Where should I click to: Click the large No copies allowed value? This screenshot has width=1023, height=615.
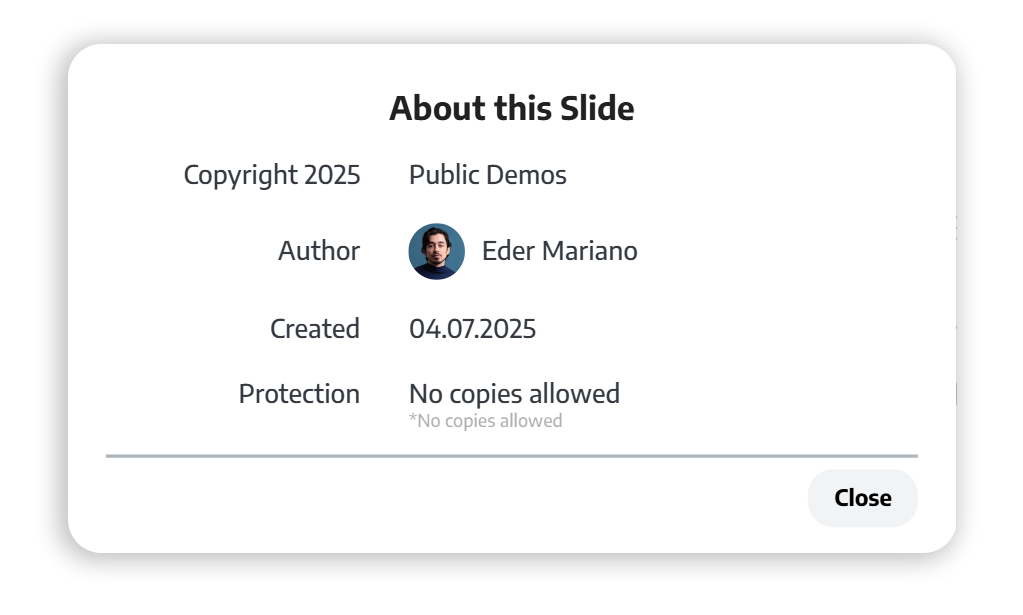[514, 394]
